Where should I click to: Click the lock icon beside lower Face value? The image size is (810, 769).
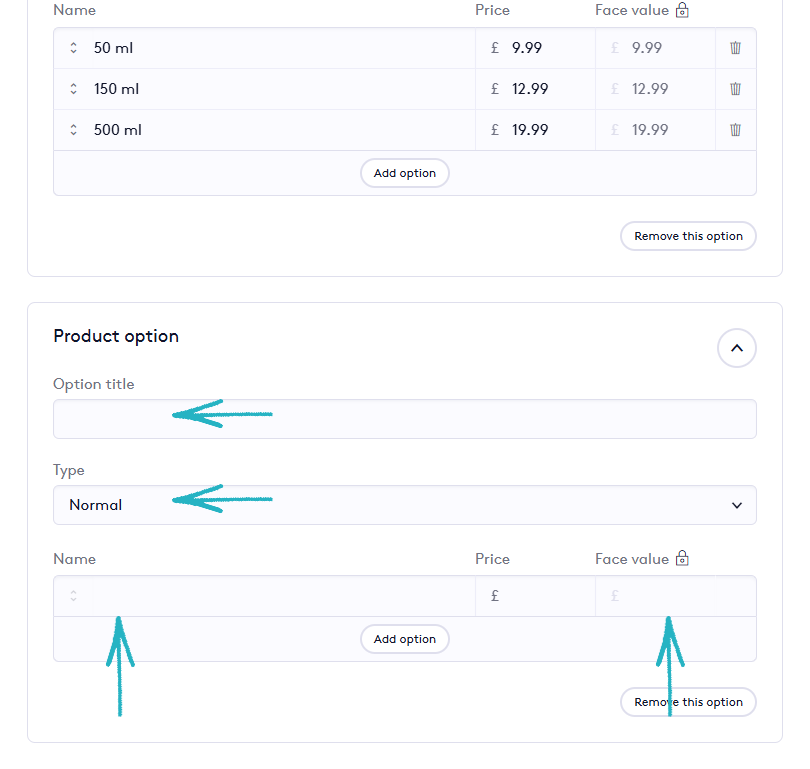[x=683, y=558]
